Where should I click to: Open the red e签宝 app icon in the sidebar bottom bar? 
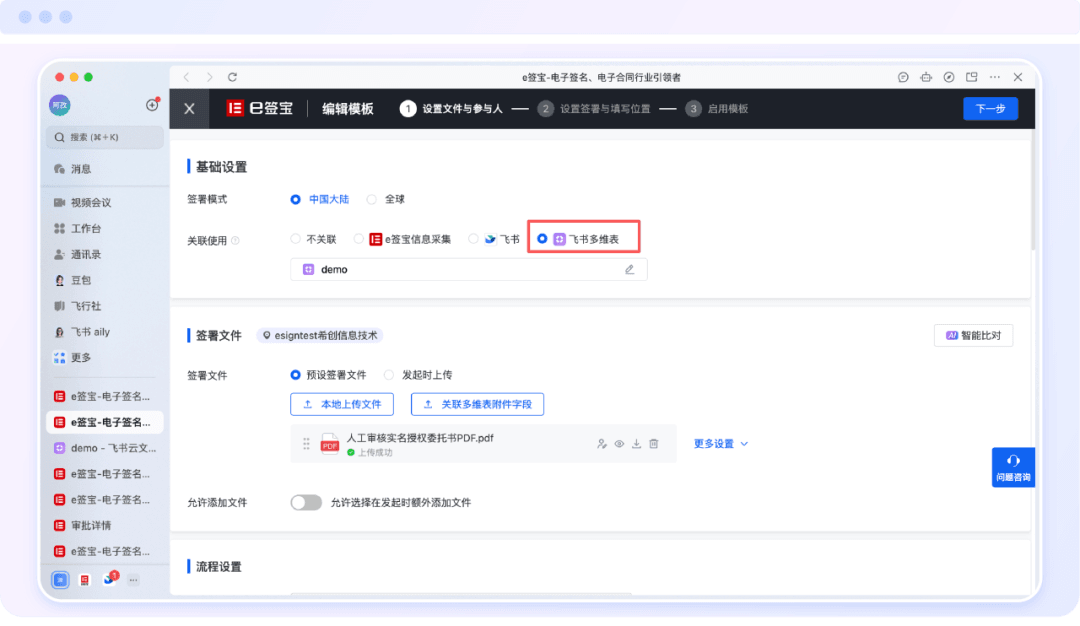(x=85, y=580)
